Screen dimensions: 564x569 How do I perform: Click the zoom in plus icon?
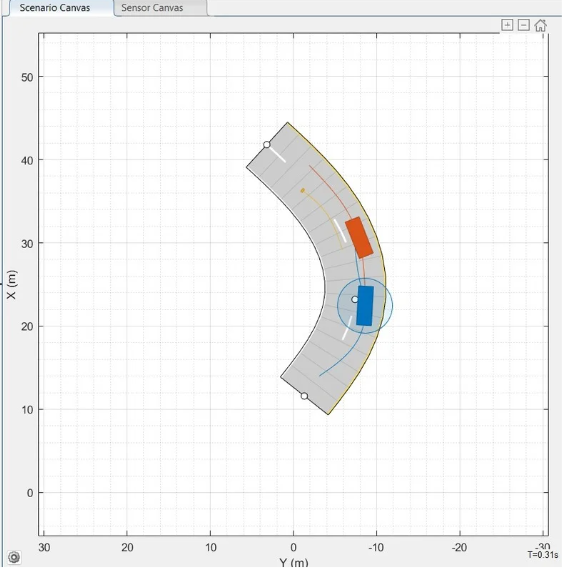(507, 25)
